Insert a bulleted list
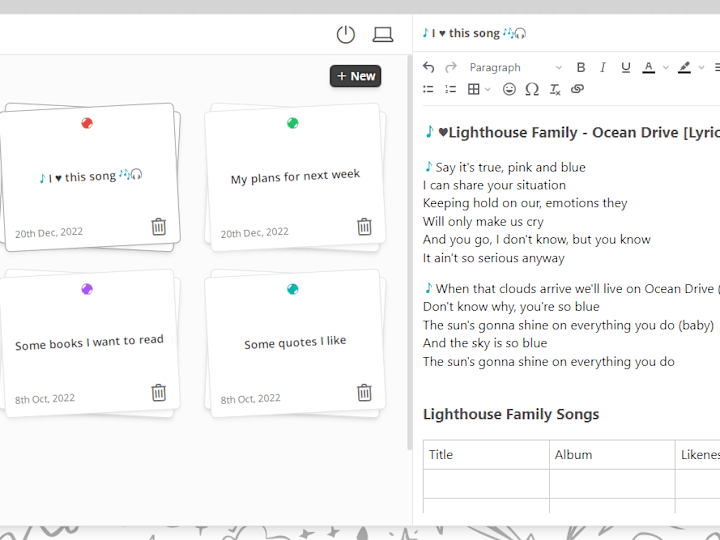Image resolution: width=720 pixels, height=540 pixels. coord(428,89)
